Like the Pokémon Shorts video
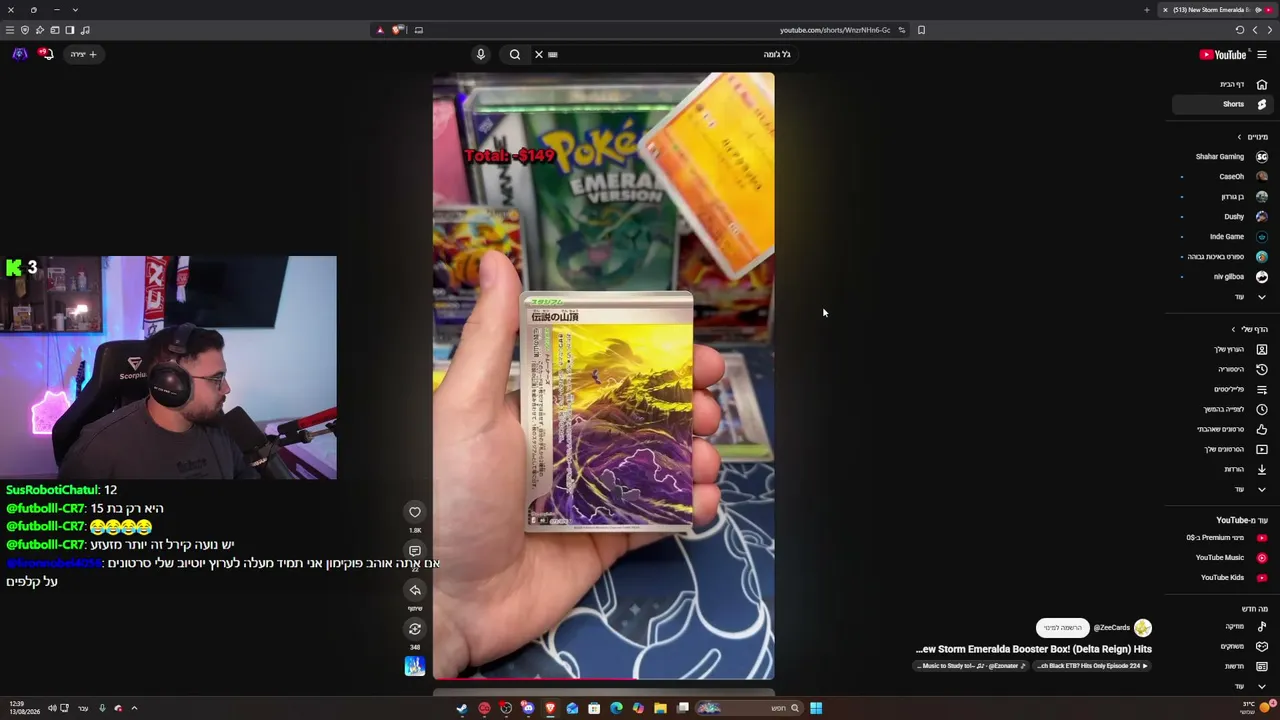This screenshot has width=1280, height=720. click(x=415, y=512)
